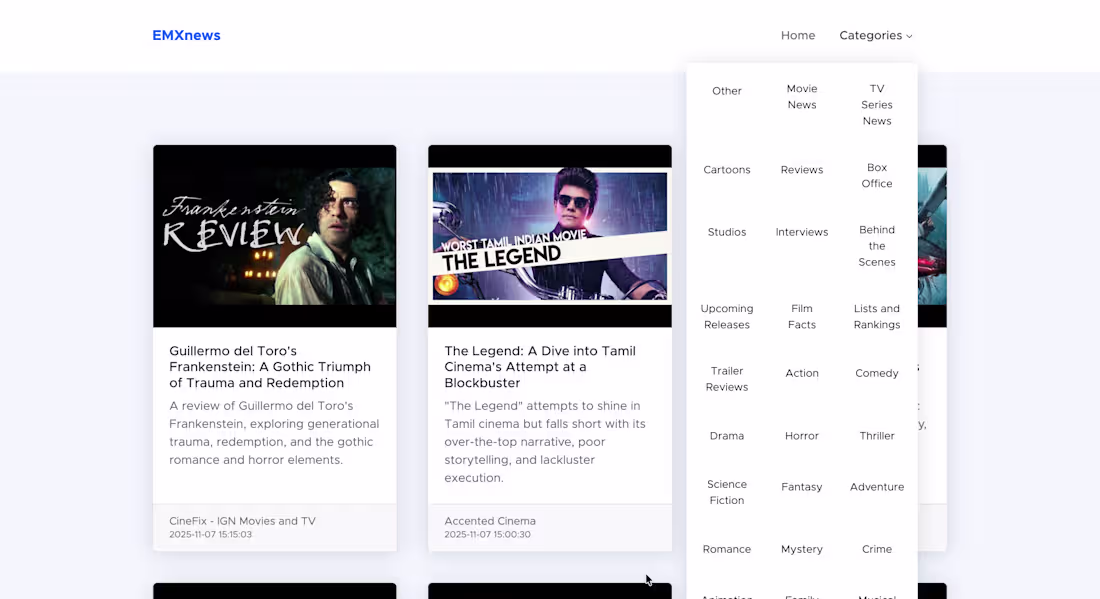Open the Frankenstein Review thumbnail

pos(274,236)
